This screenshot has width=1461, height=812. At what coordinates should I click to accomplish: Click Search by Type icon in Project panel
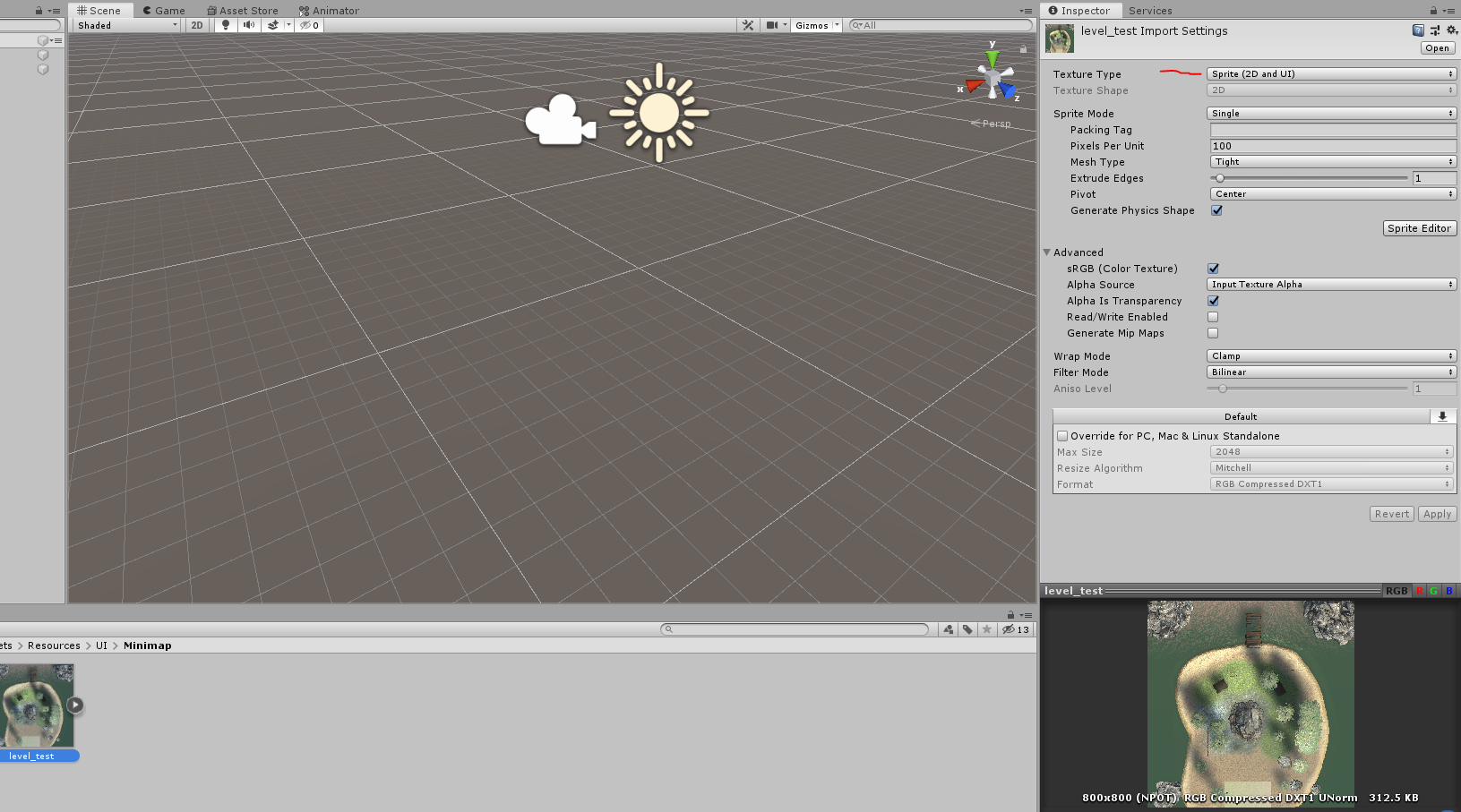[x=949, y=629]
